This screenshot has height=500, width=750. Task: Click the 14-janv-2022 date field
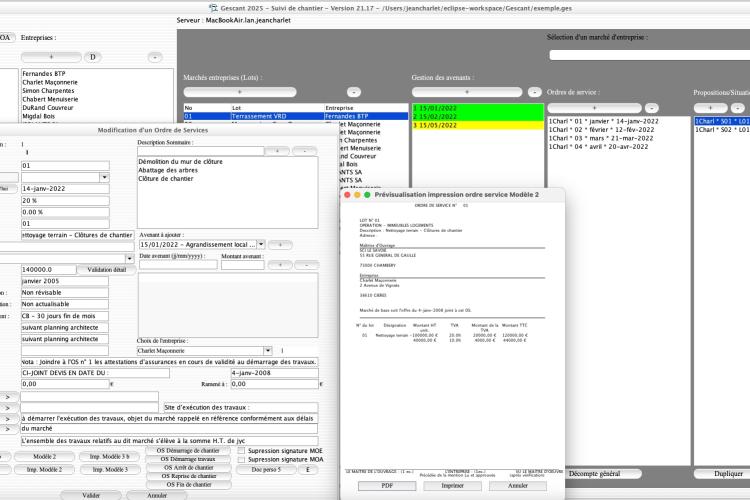point(65,189)
